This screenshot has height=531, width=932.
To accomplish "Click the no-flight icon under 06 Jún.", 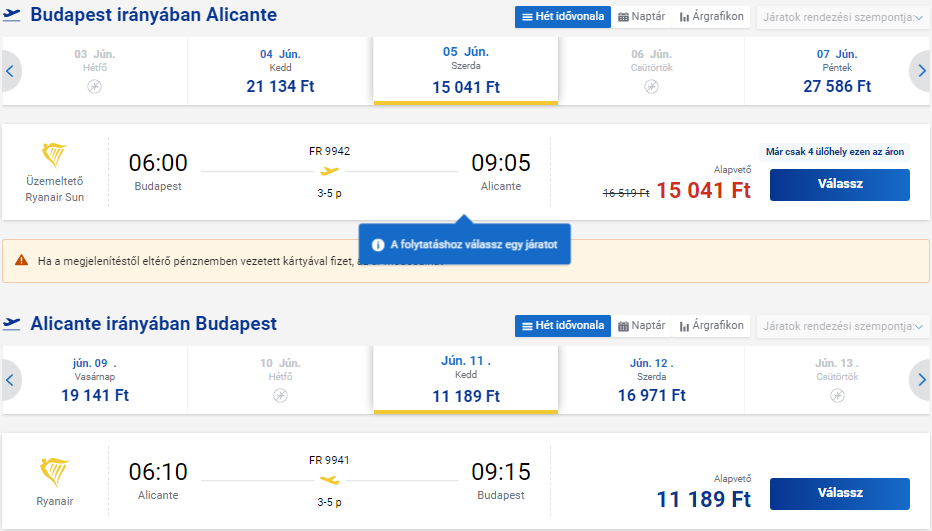I will (651, 87).
